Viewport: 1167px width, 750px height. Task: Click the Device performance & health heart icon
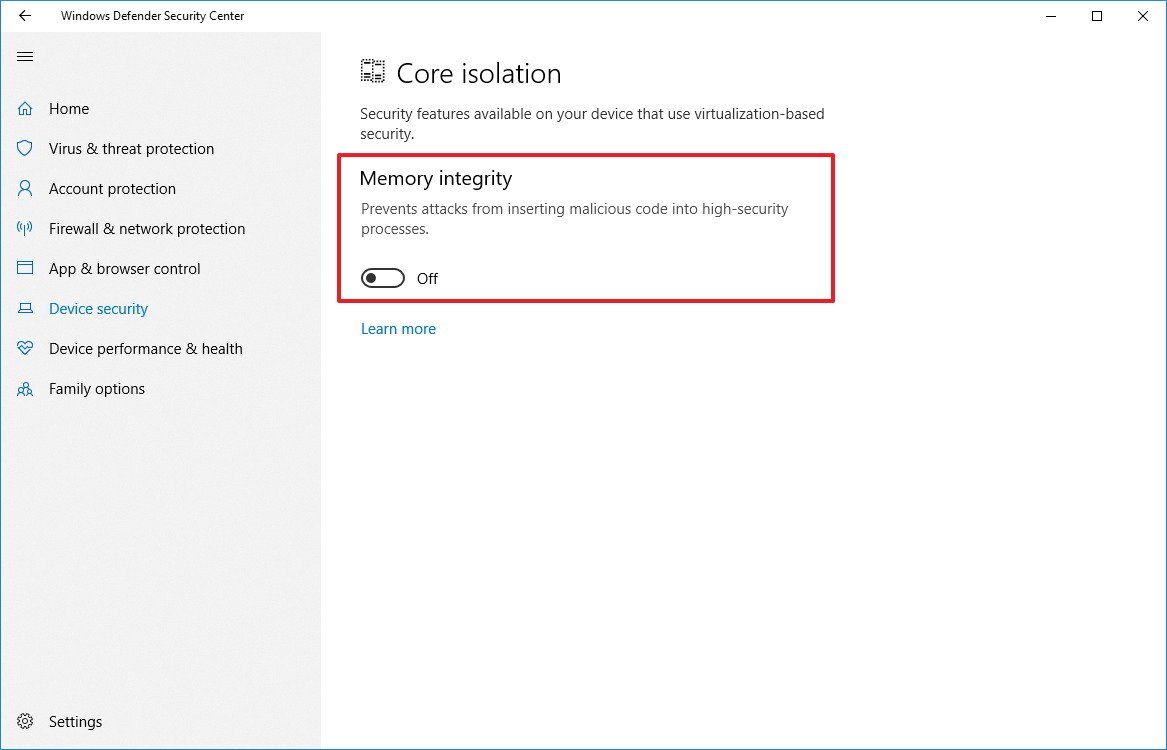(25, 348)
